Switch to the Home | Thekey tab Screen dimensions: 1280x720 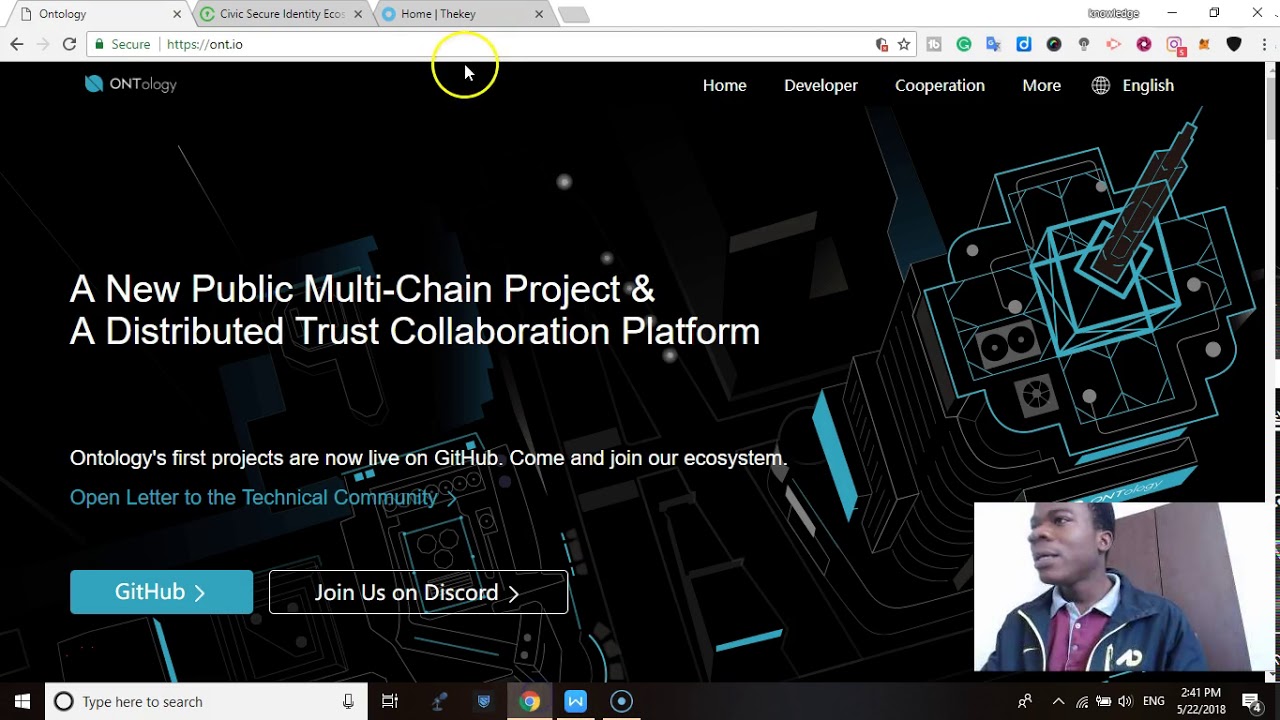tap(462, 14)
